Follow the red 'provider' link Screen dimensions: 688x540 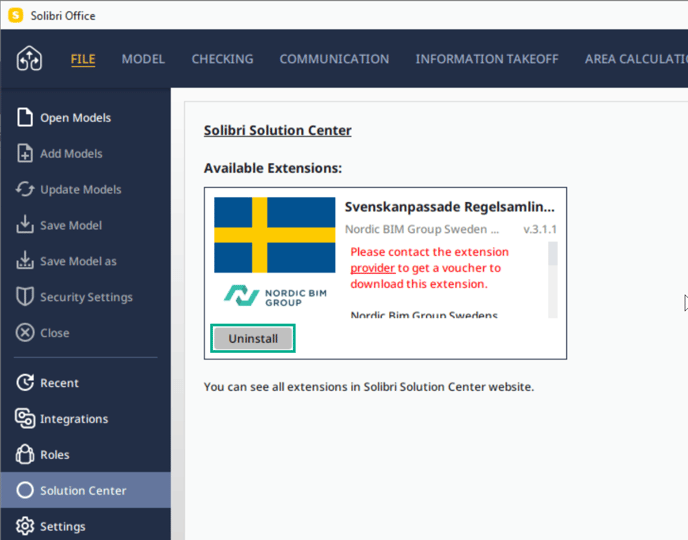373,268
